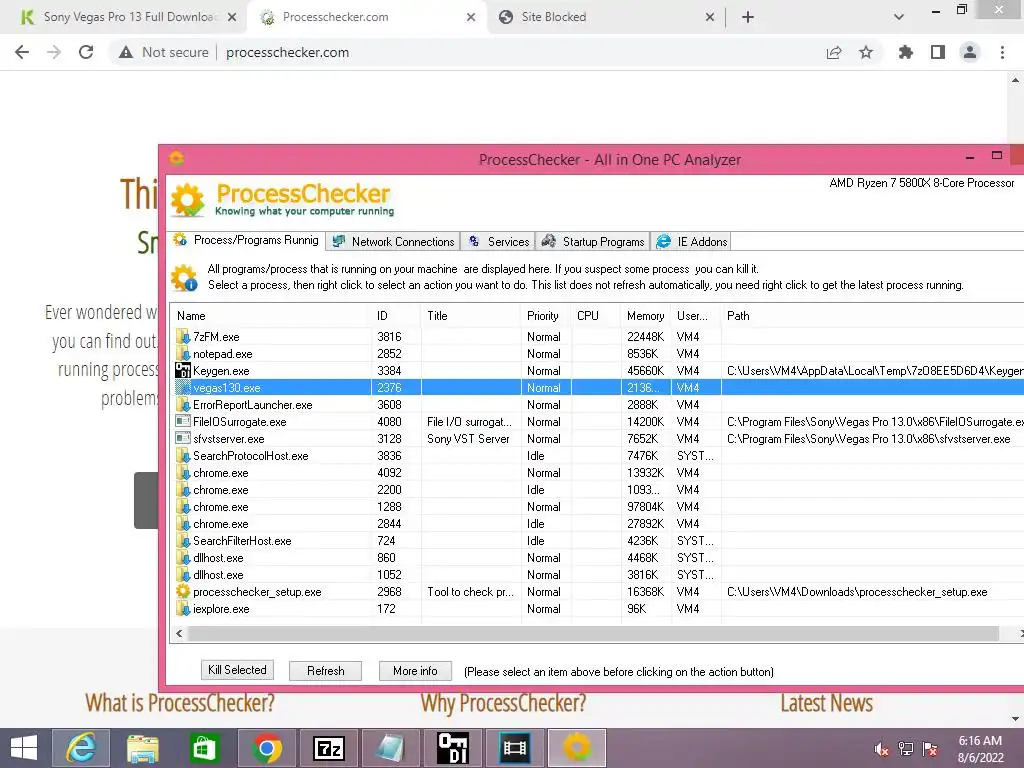Expand the tab search dropdown arrow

click(x=899, y=18)
